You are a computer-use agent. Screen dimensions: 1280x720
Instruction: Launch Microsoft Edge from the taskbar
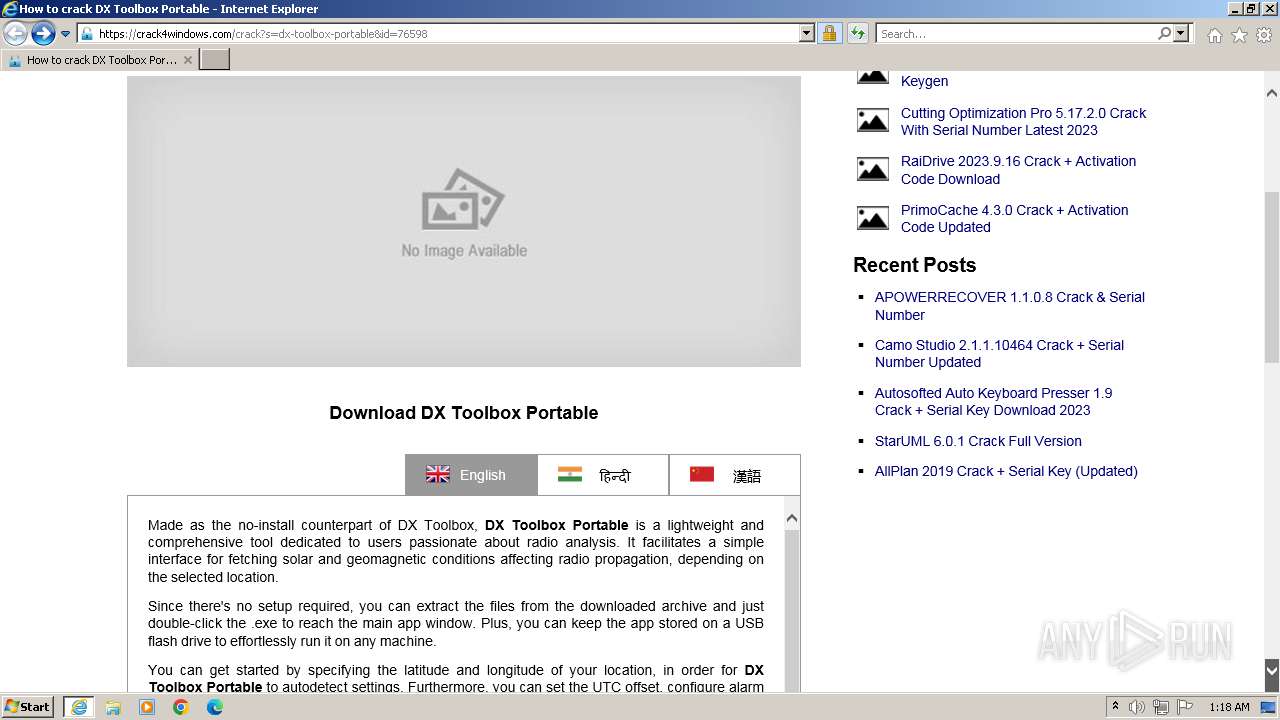(215, 707)
